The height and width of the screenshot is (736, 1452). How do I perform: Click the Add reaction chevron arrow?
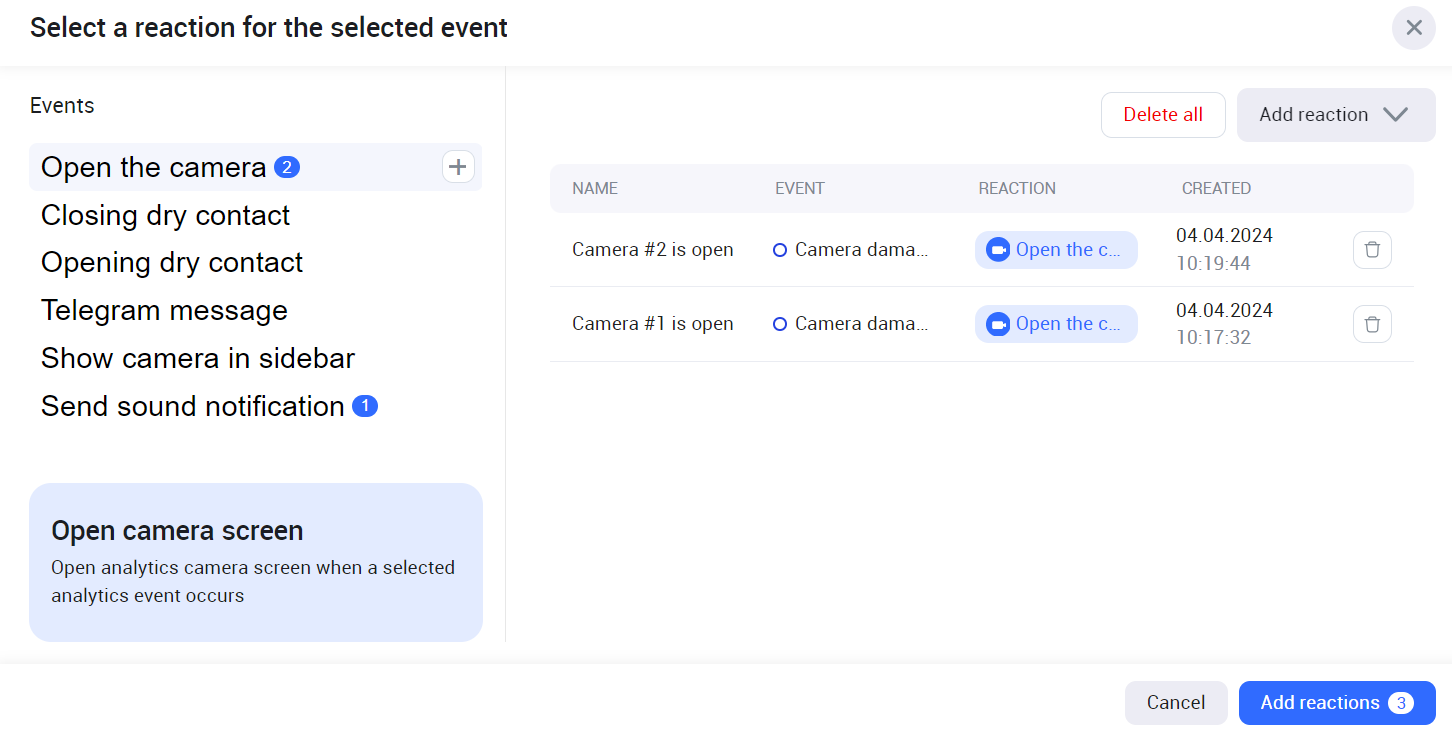coord(1395,115)
